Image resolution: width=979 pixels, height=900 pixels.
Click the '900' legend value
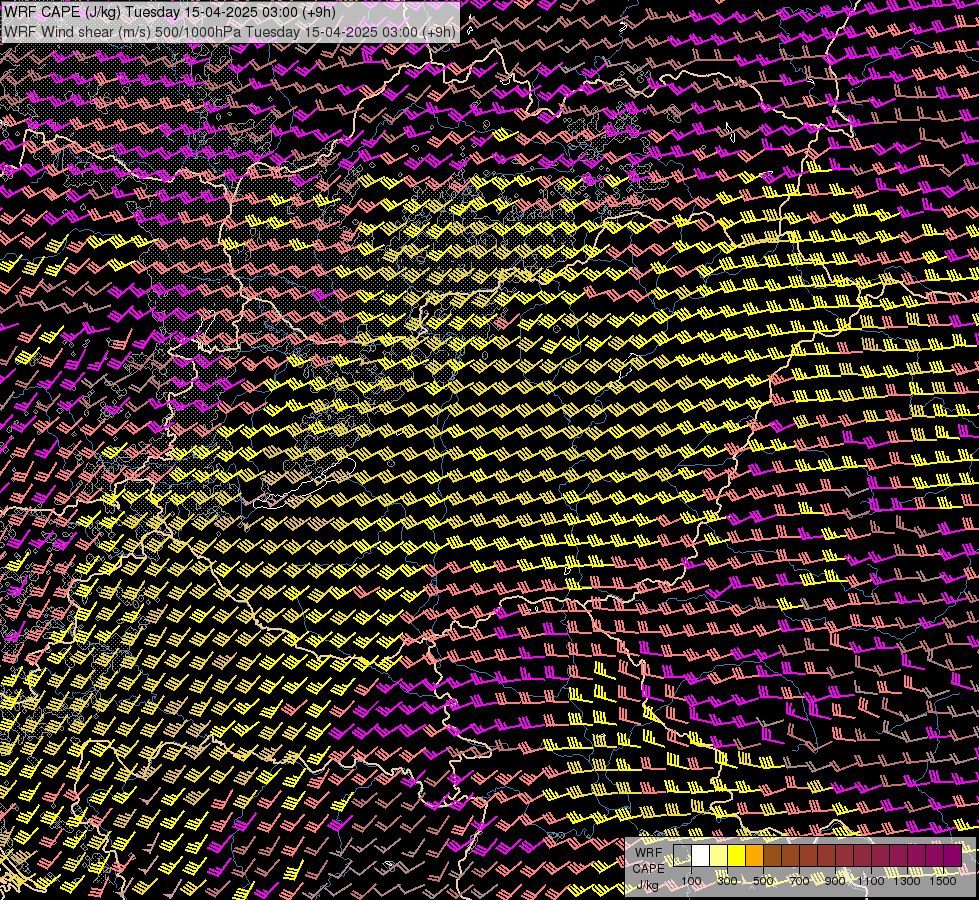coord(835,881)
